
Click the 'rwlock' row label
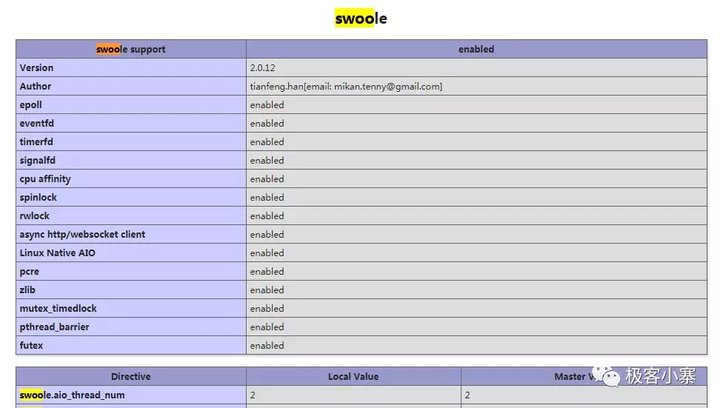pos(34,216)
